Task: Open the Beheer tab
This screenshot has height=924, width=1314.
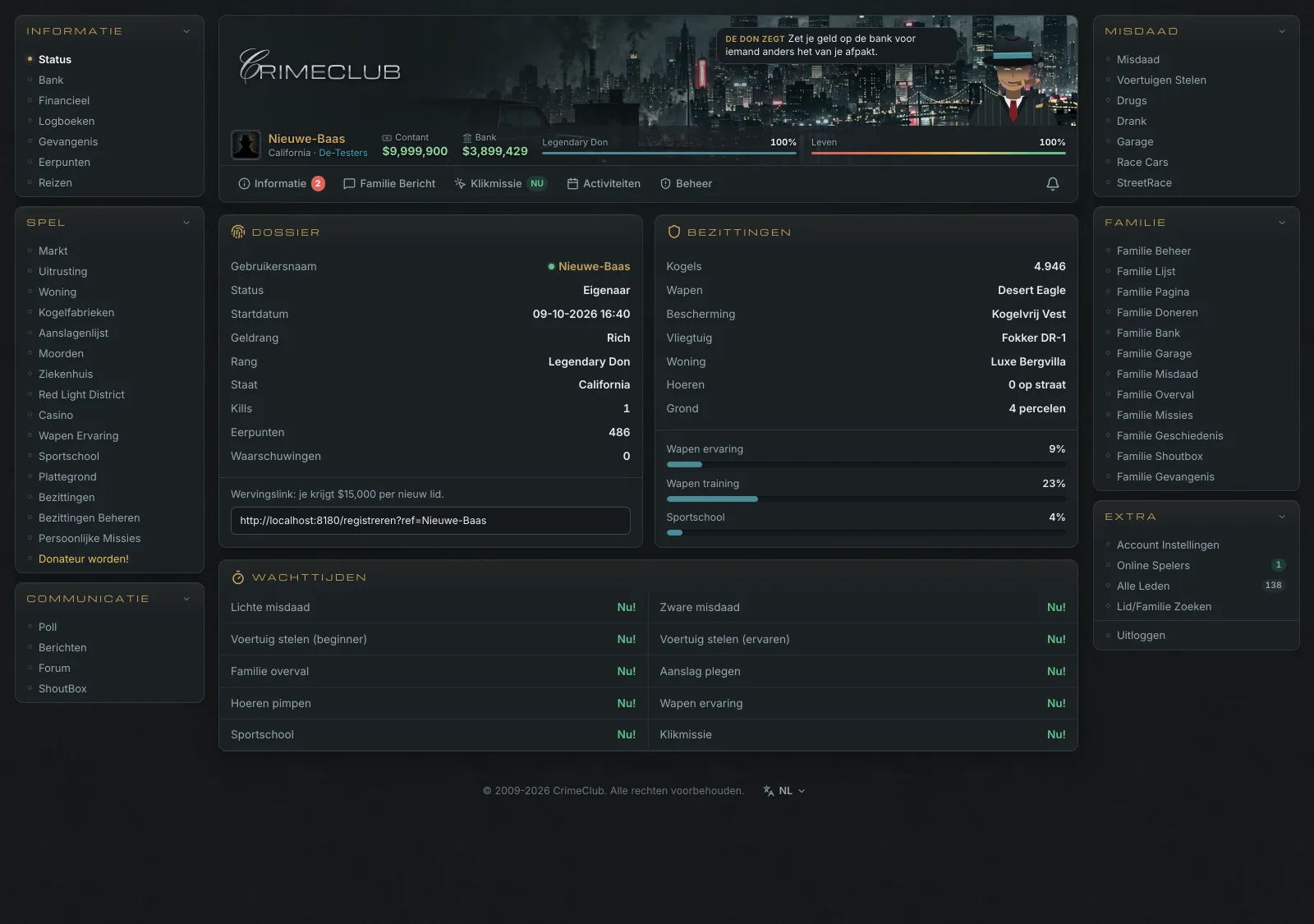Action: pyautogui.click(x=686, y=184)
